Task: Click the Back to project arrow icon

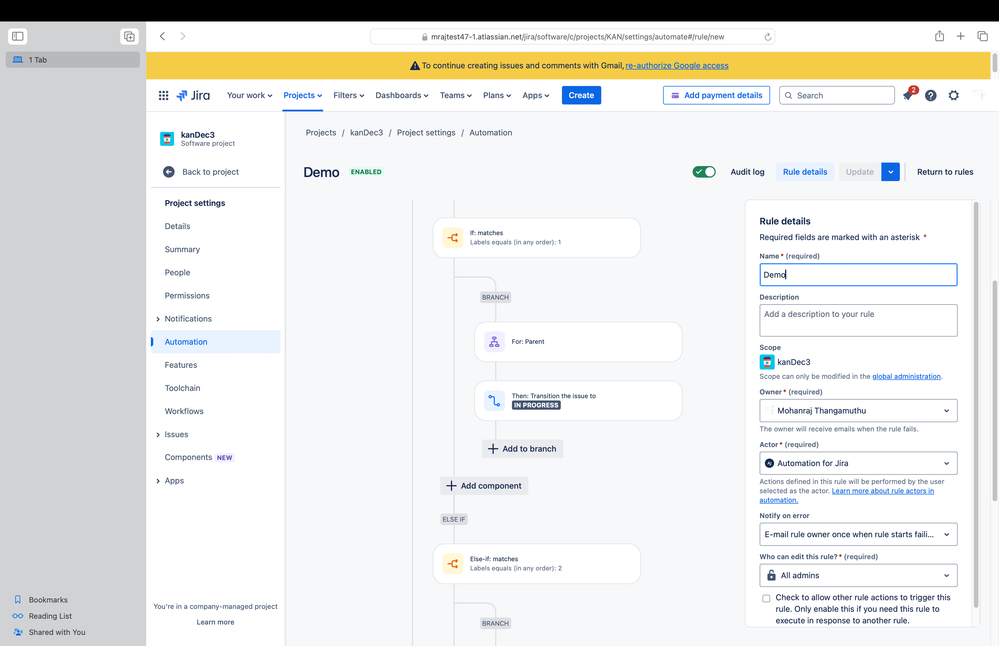Action: coord(169,172)
